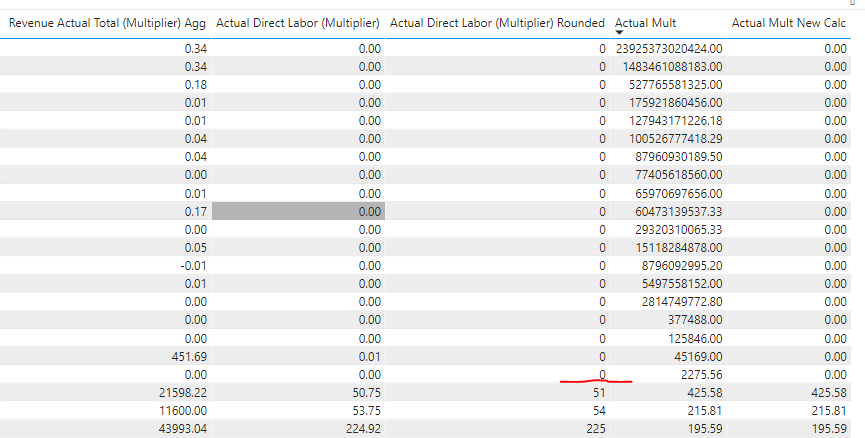
Task: Select the cell 377488.00
Action: 695,320
